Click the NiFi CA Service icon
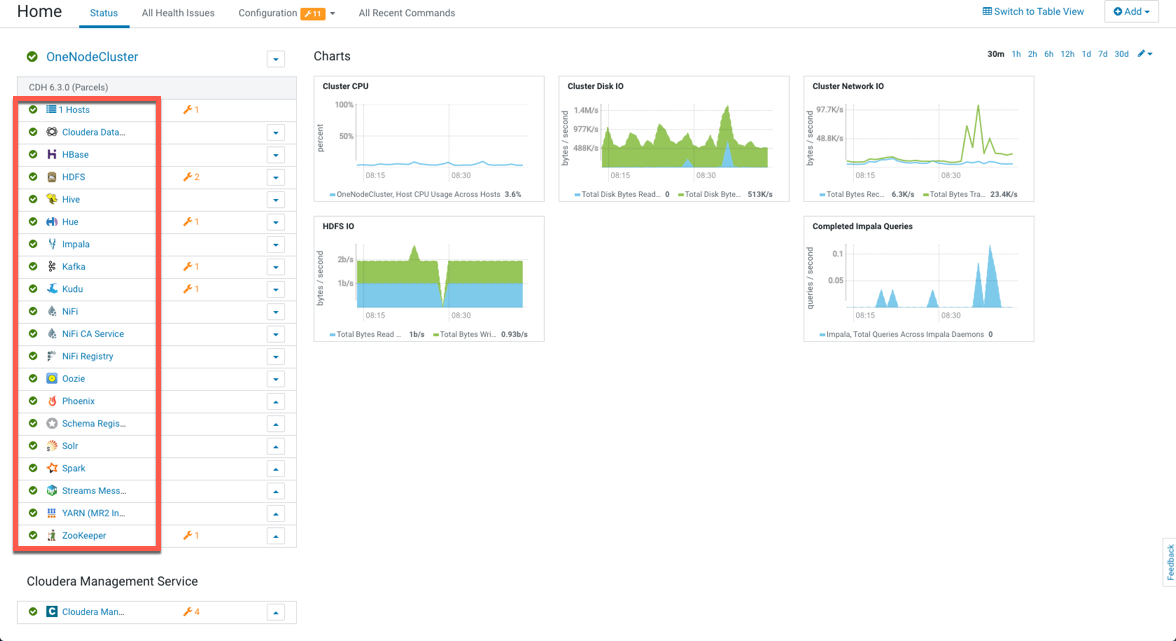1176x641 pixels. click(52, 334)
